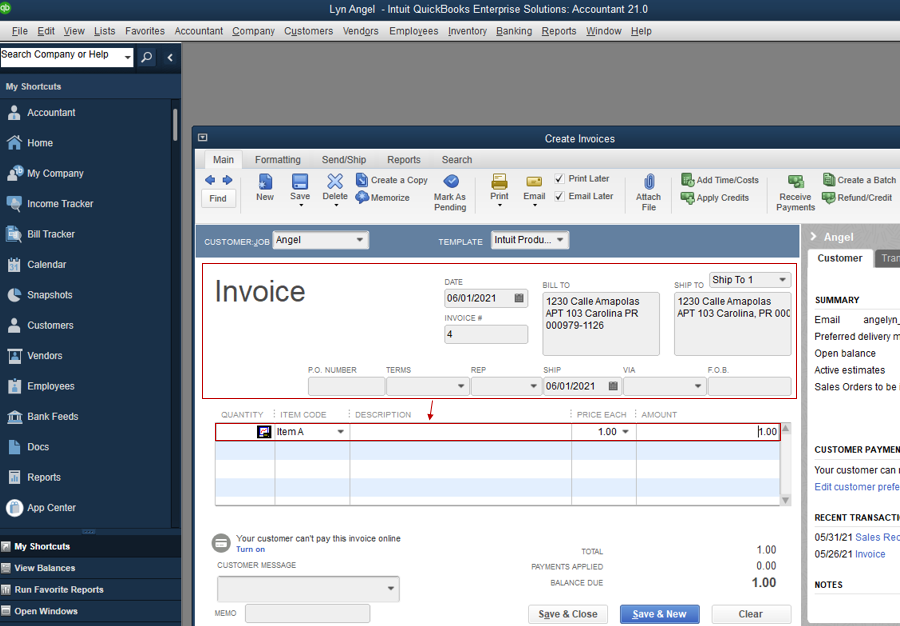
Task: Switch to the Send/Ship tab
Action: click(344, 160)
